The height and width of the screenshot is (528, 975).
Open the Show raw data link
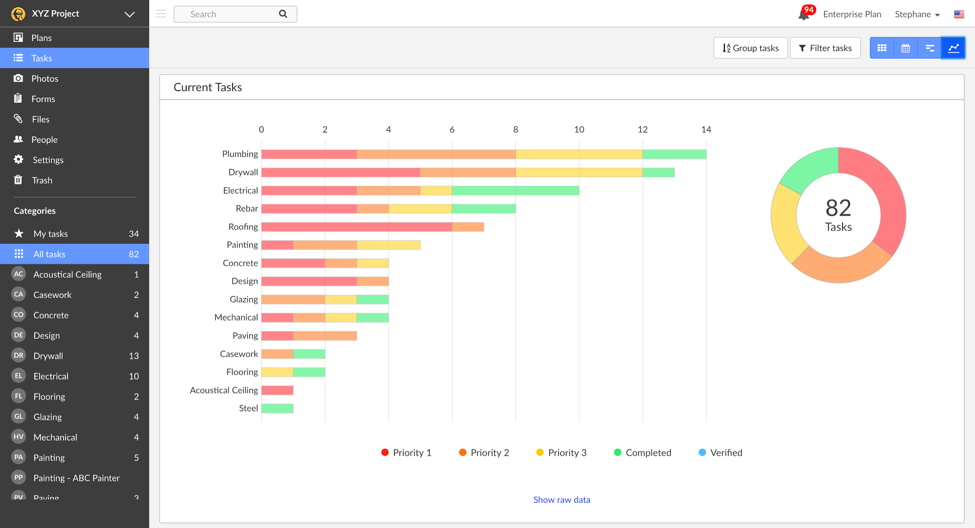(x=561, y=500)
